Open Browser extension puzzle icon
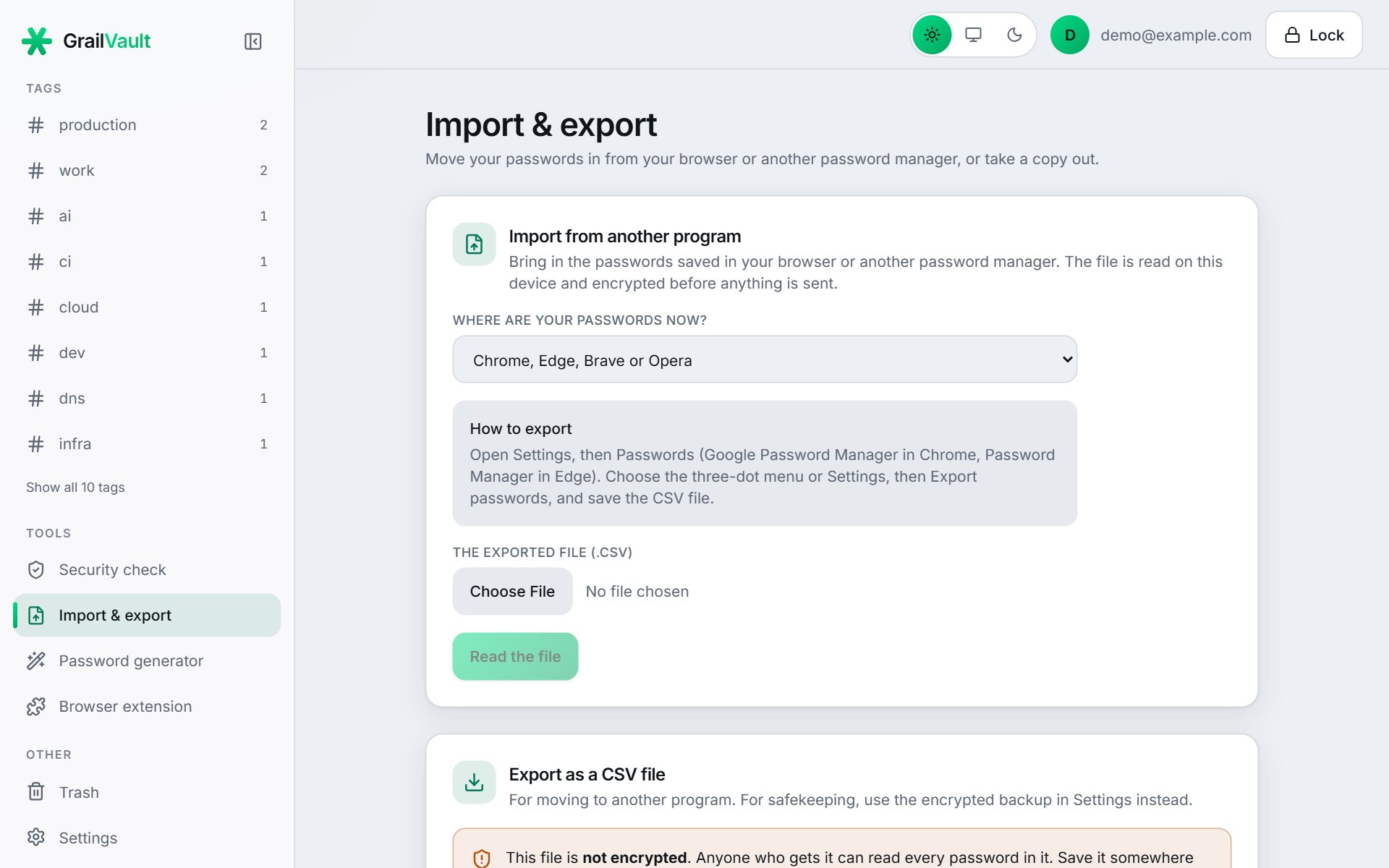1389x868 pixels. pos(36,707)
